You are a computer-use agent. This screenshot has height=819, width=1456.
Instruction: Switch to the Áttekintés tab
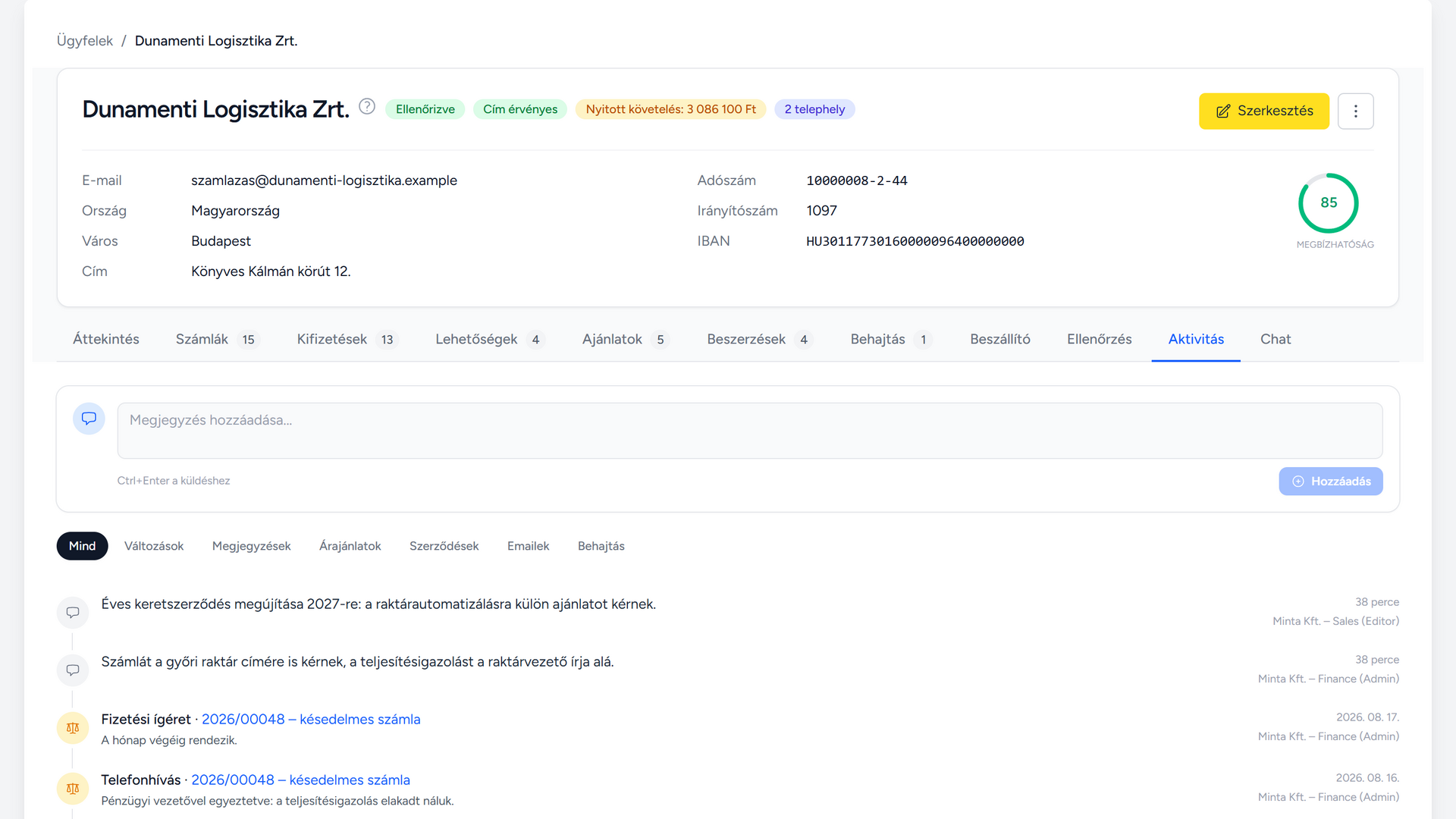pyautogui.click(x=106, y=339)
